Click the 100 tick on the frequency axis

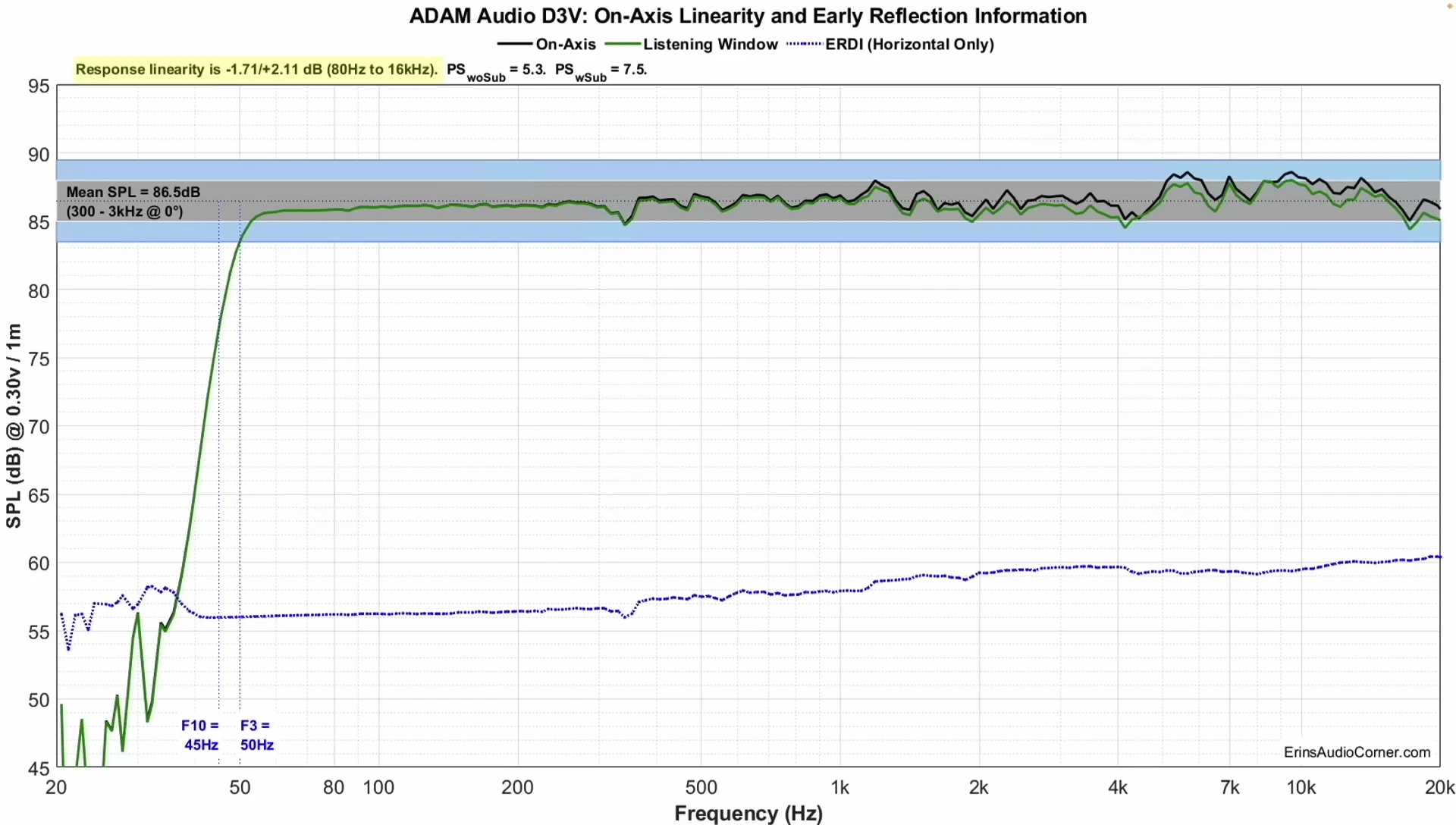click(x=378, y=787)
